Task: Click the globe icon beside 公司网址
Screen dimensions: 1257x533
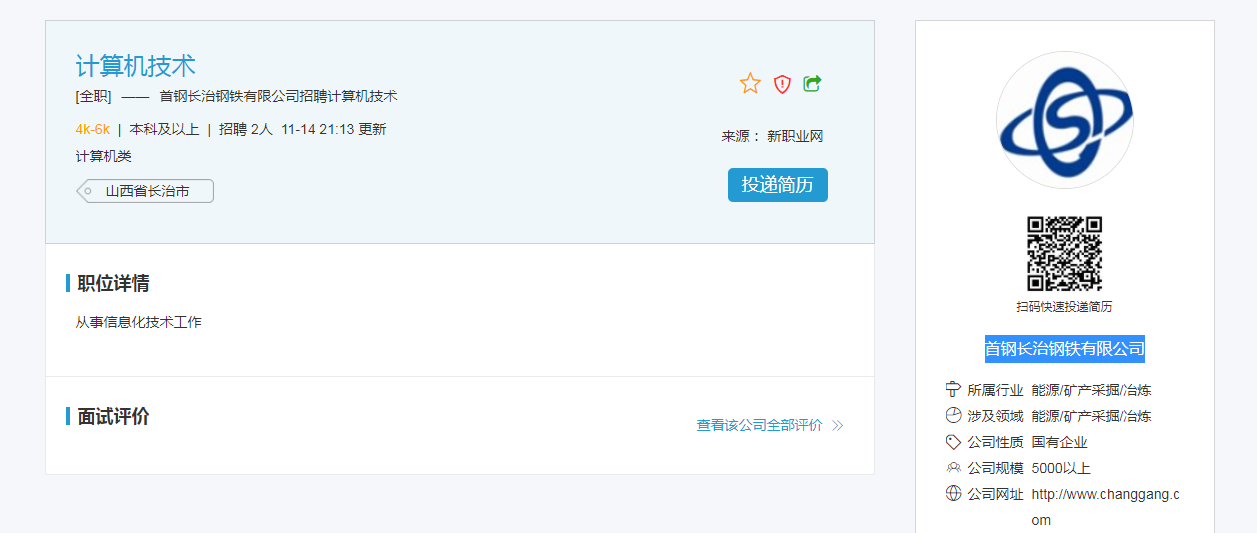Action: [953, 494]
